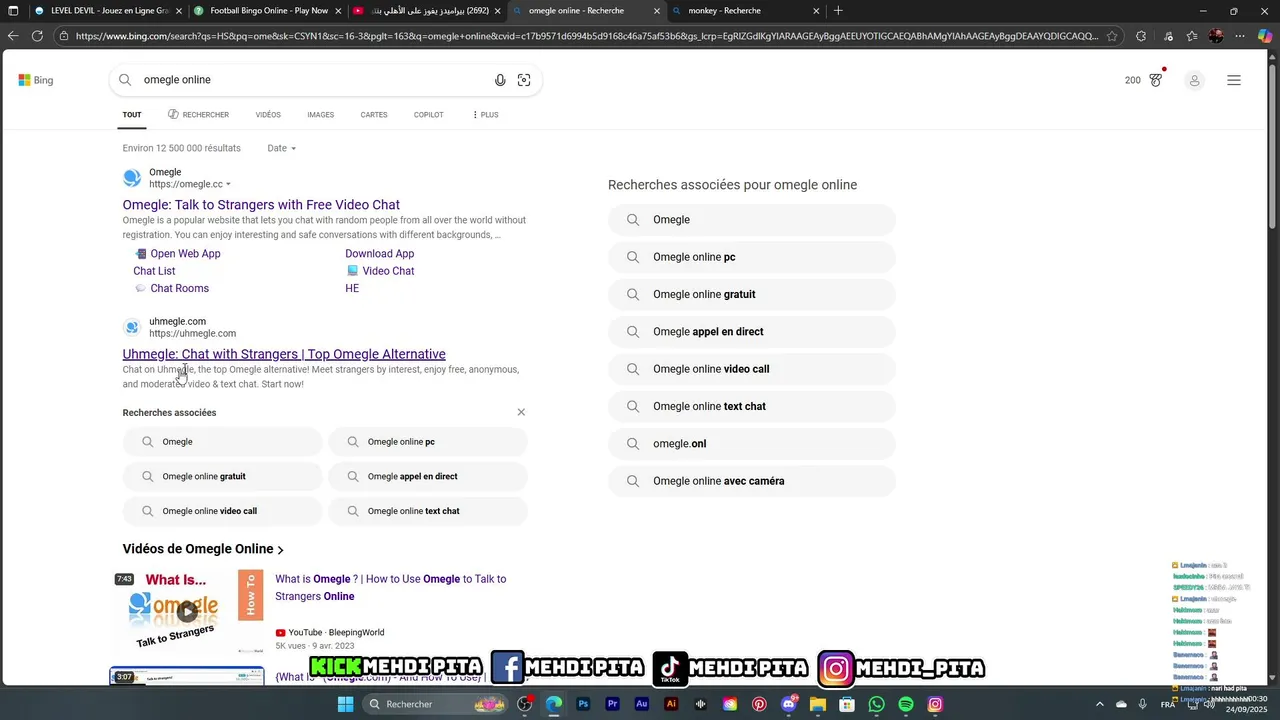
Task: Click the star icon to bookmark this page
Action: (1112, 36)
